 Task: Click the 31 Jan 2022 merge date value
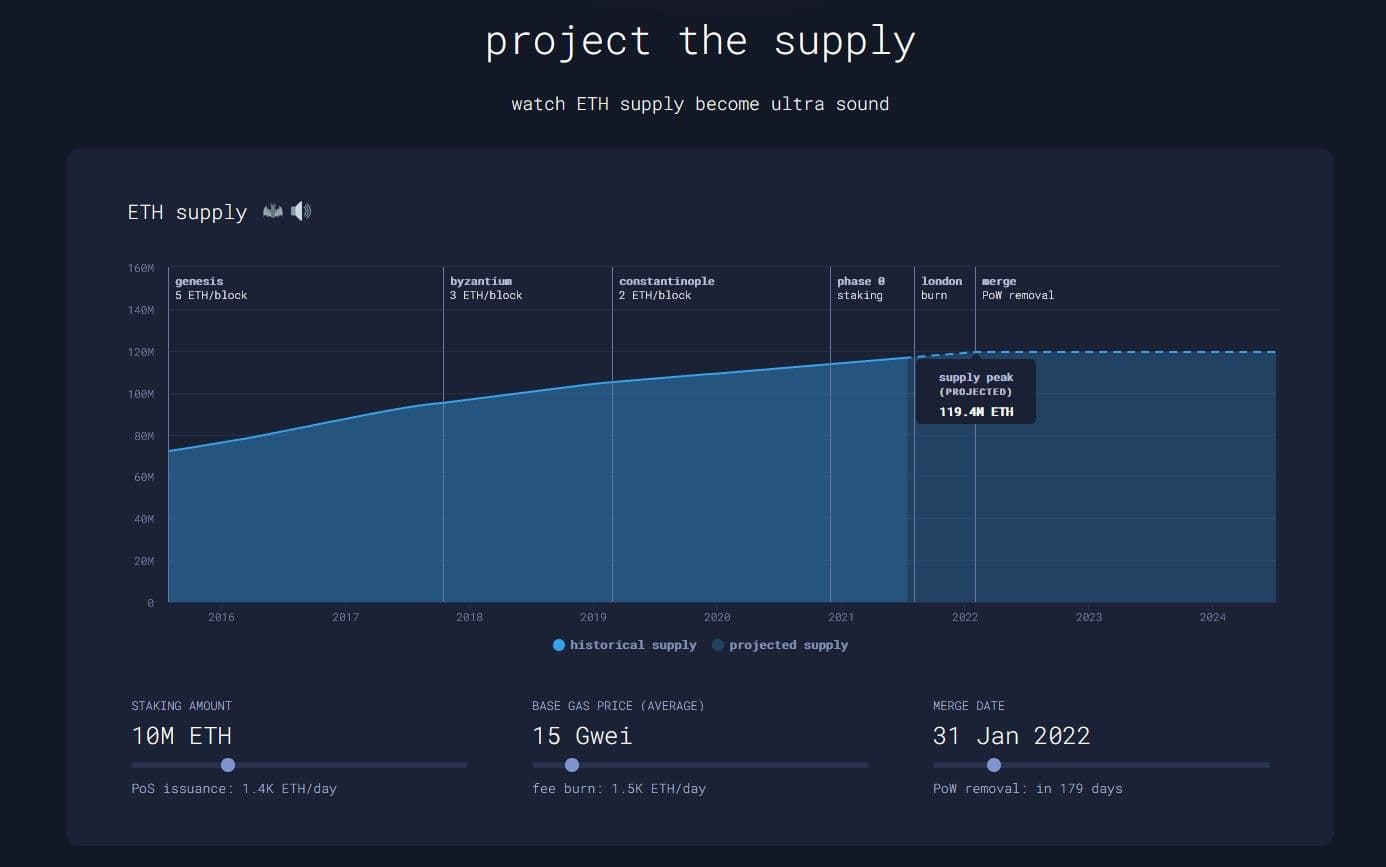click(1011, 736)
